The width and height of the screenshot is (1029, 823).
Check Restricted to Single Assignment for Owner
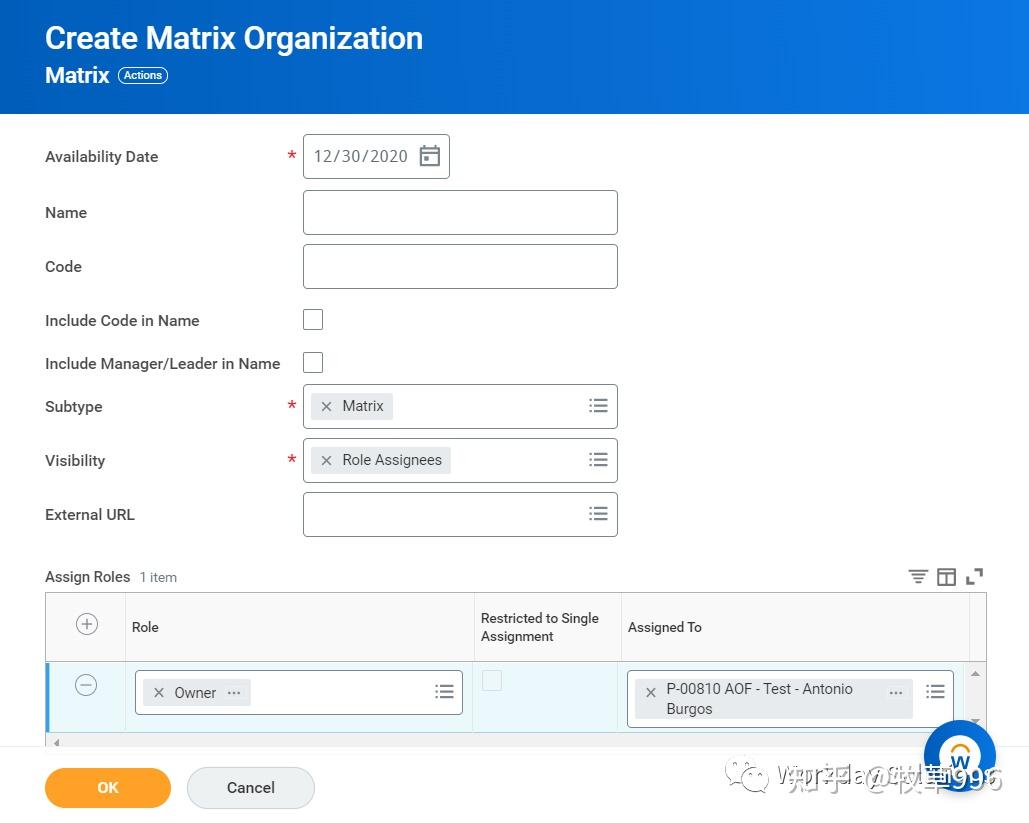tap(492, 680)
